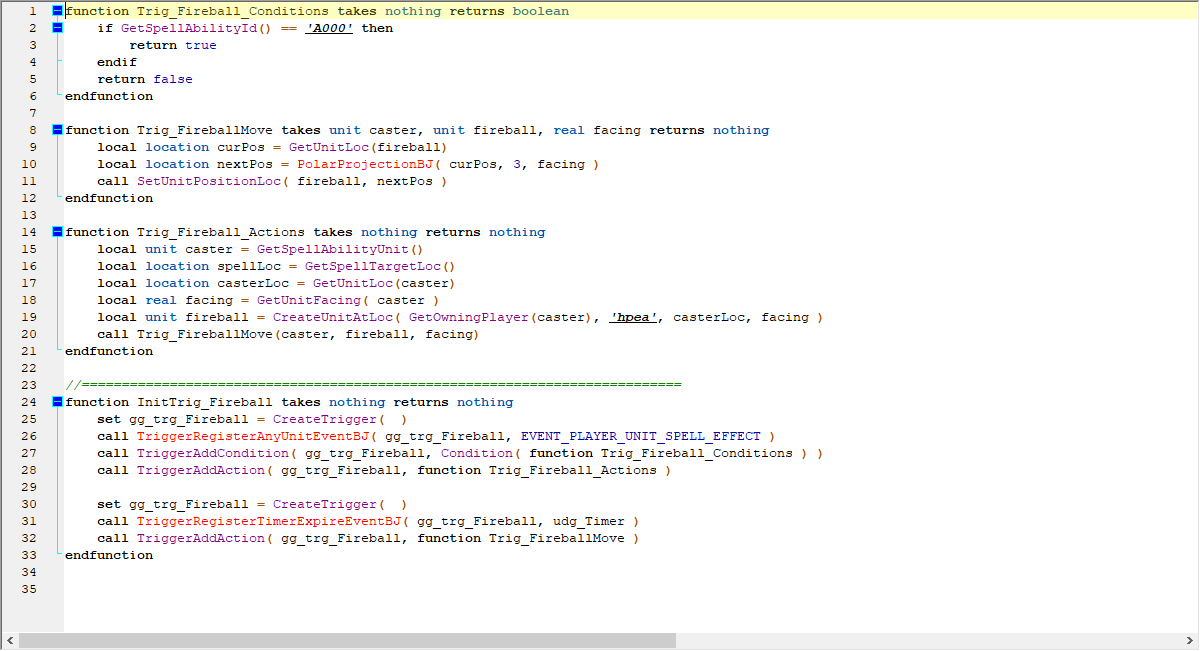Viewport: 1200px width, 651px height.
Task: Click the 'hpea' unit ID literal
Action: [x=633, y=317]
